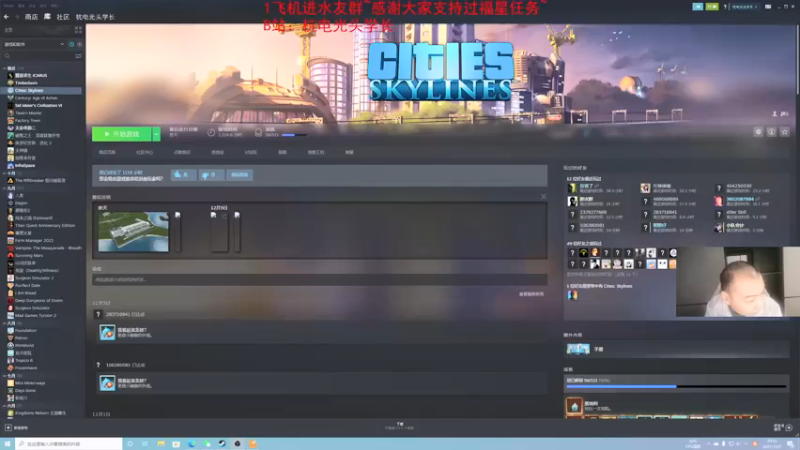Open friends and chat icon bottom right
The width and height of the screenshot is (800, 450).
pyautogui.click(x=789, y=428)
